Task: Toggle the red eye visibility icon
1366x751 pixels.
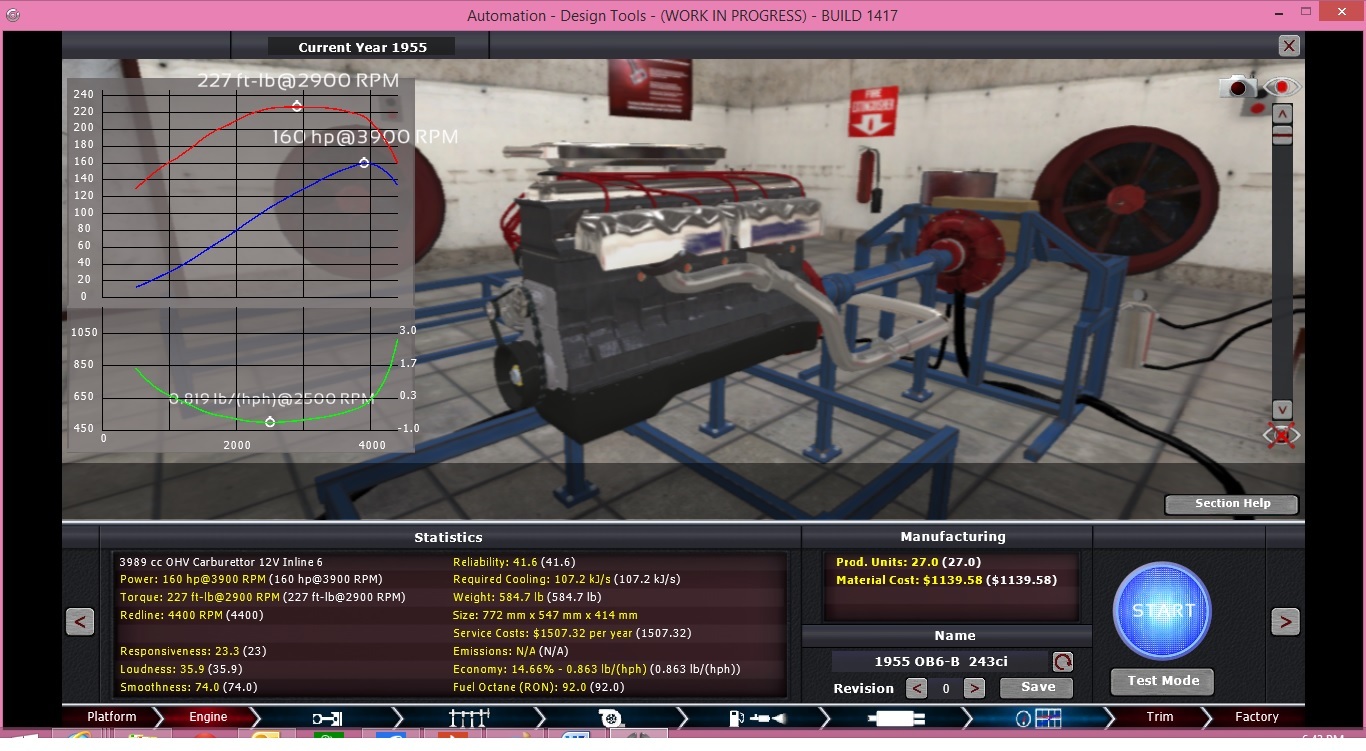Action: 1281,87
